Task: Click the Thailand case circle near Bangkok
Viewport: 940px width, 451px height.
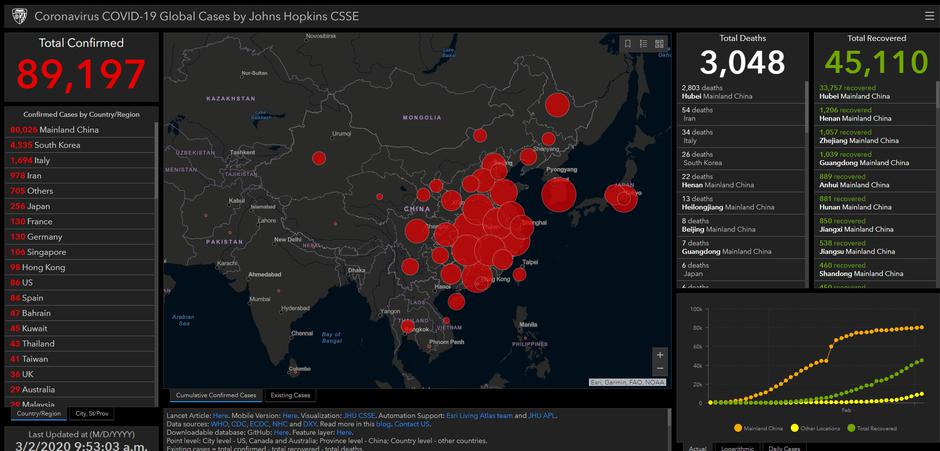Action: [407, 327]
